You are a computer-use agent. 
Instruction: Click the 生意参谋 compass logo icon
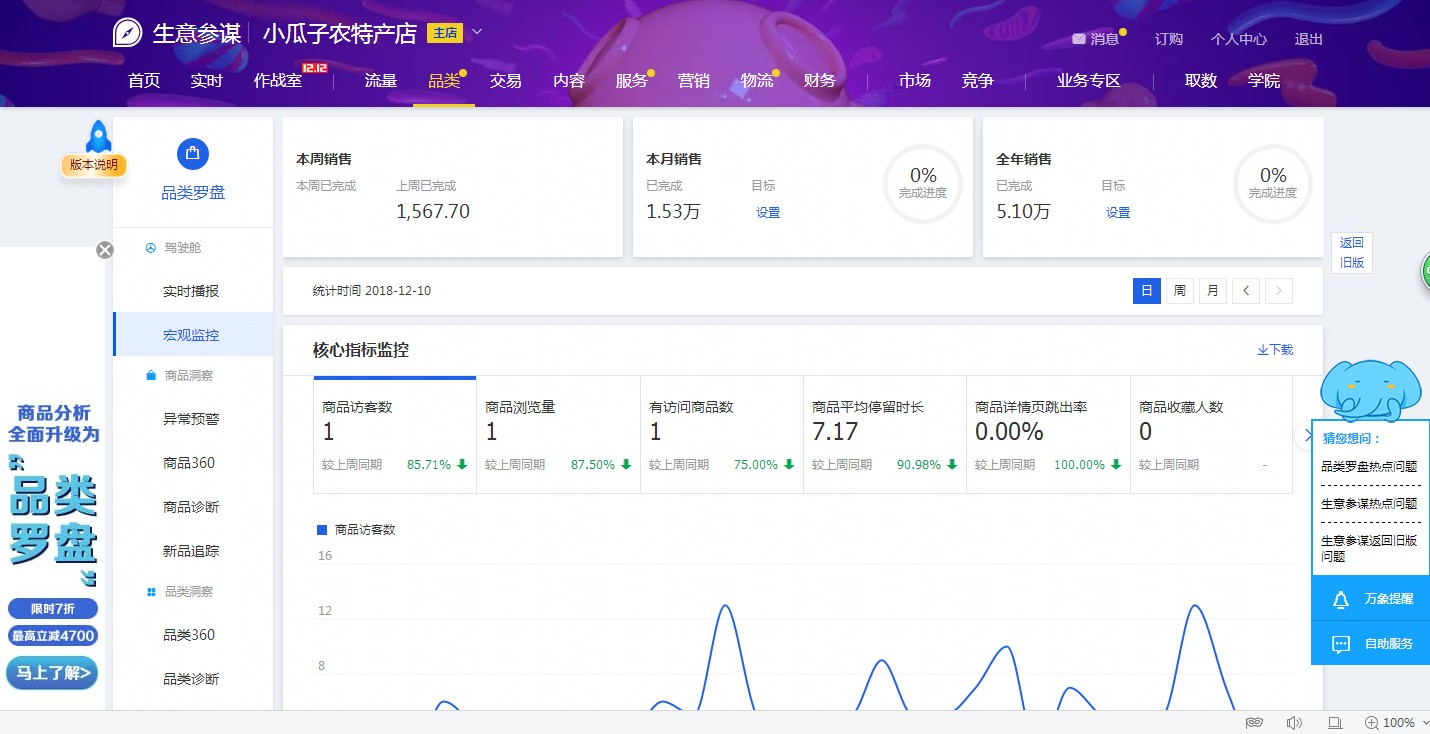pyautogui.click(x=127, y=33)
